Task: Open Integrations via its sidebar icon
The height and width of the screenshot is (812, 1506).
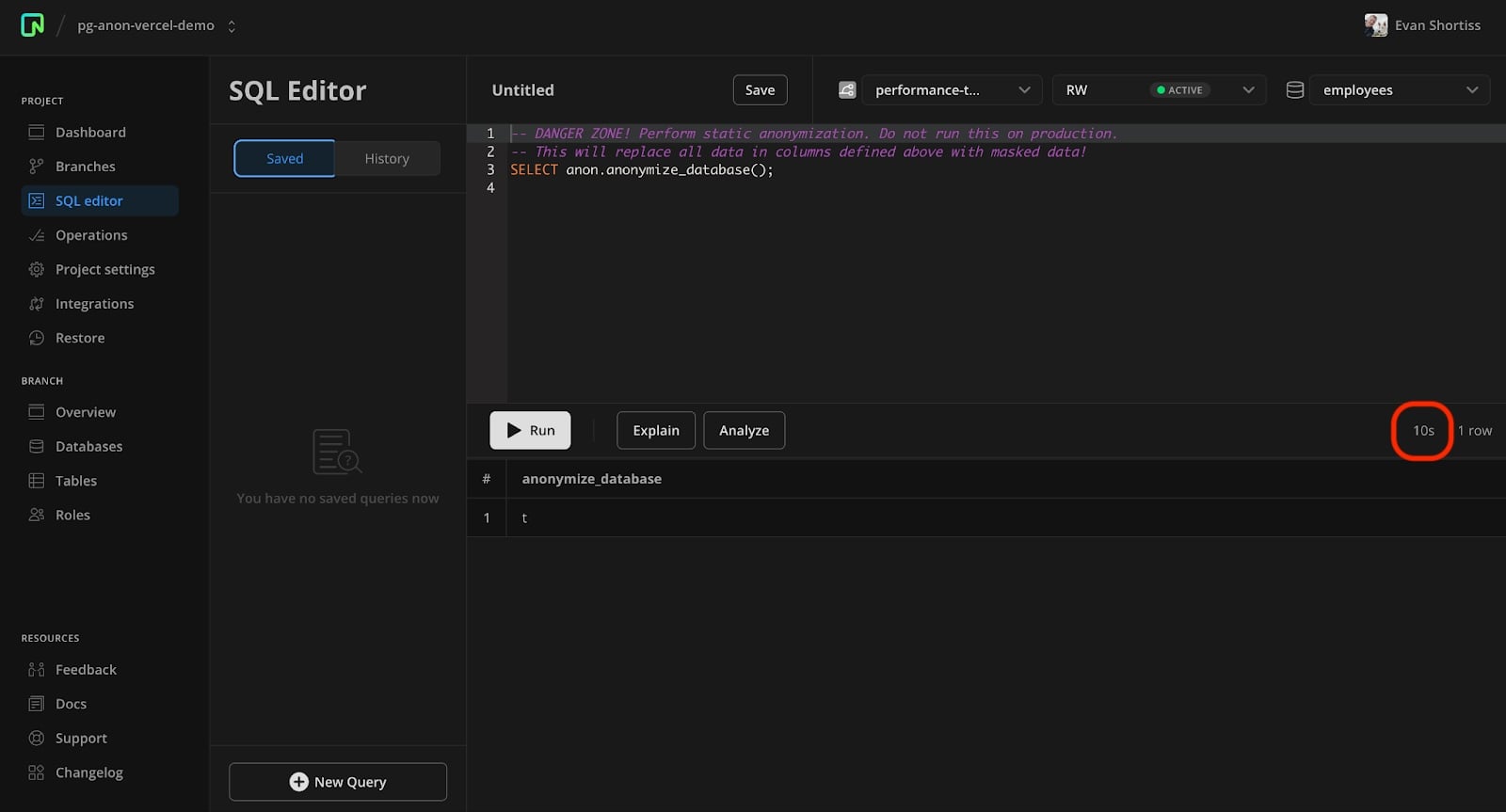Action: pyautogui.click(x=37, y=304)
